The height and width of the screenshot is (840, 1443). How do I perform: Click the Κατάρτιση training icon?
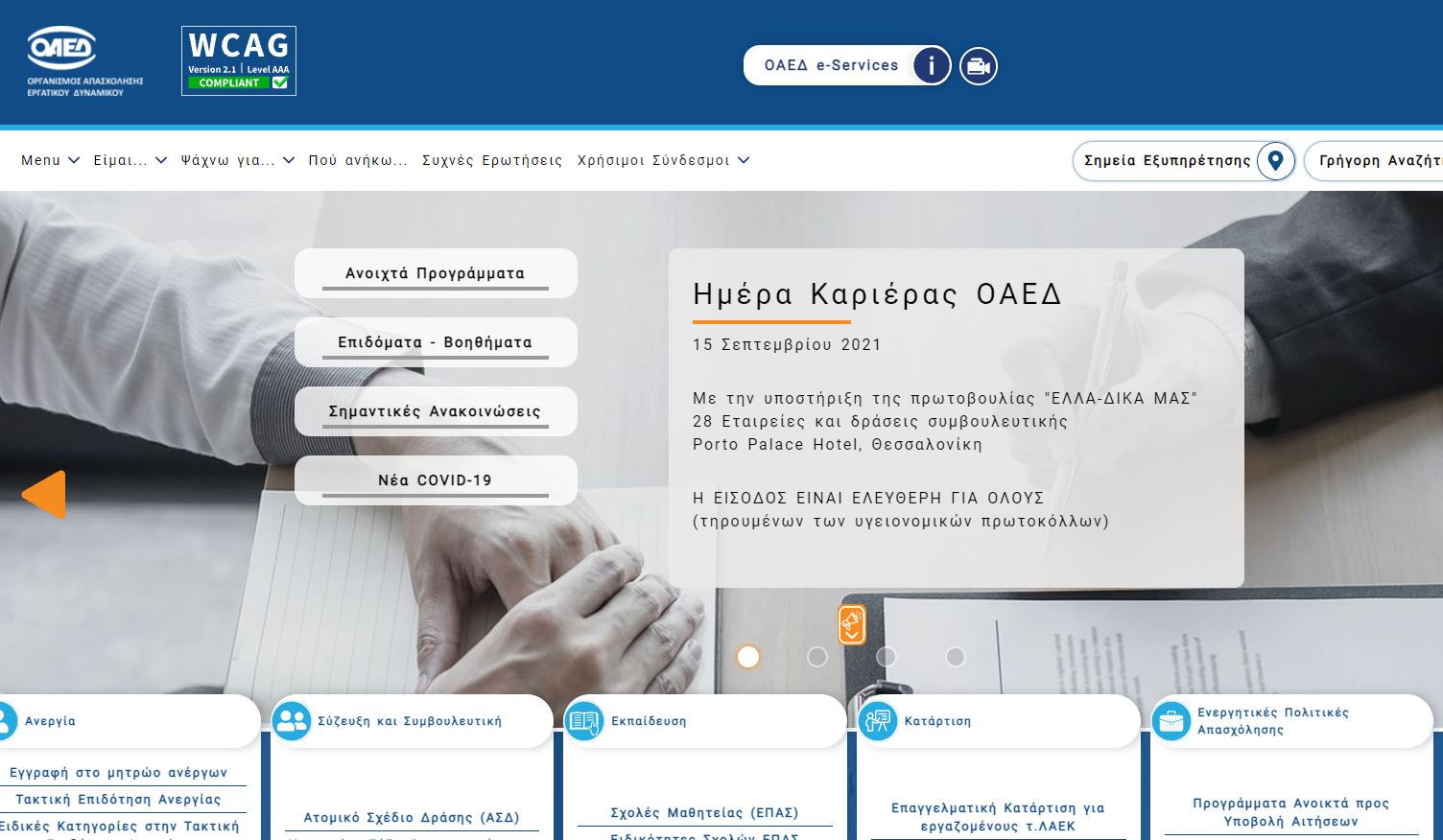pyautogui.click(x=877, y=721)
